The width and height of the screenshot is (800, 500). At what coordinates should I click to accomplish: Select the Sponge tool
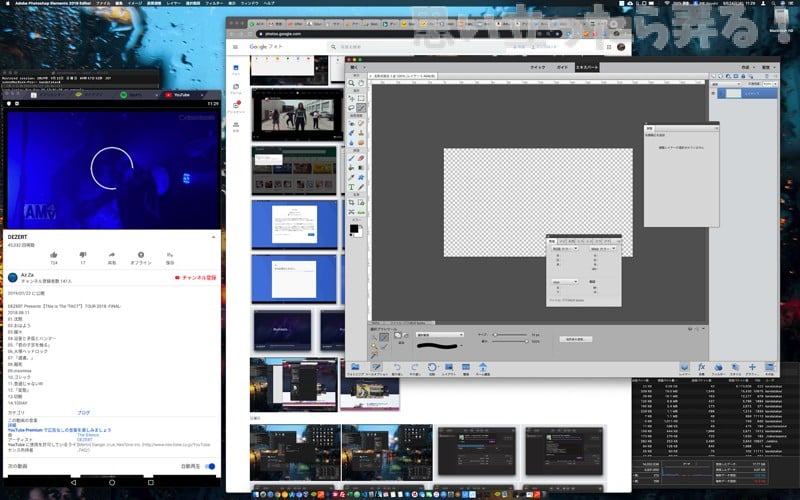pyautogui.click(x=361, y=142)
